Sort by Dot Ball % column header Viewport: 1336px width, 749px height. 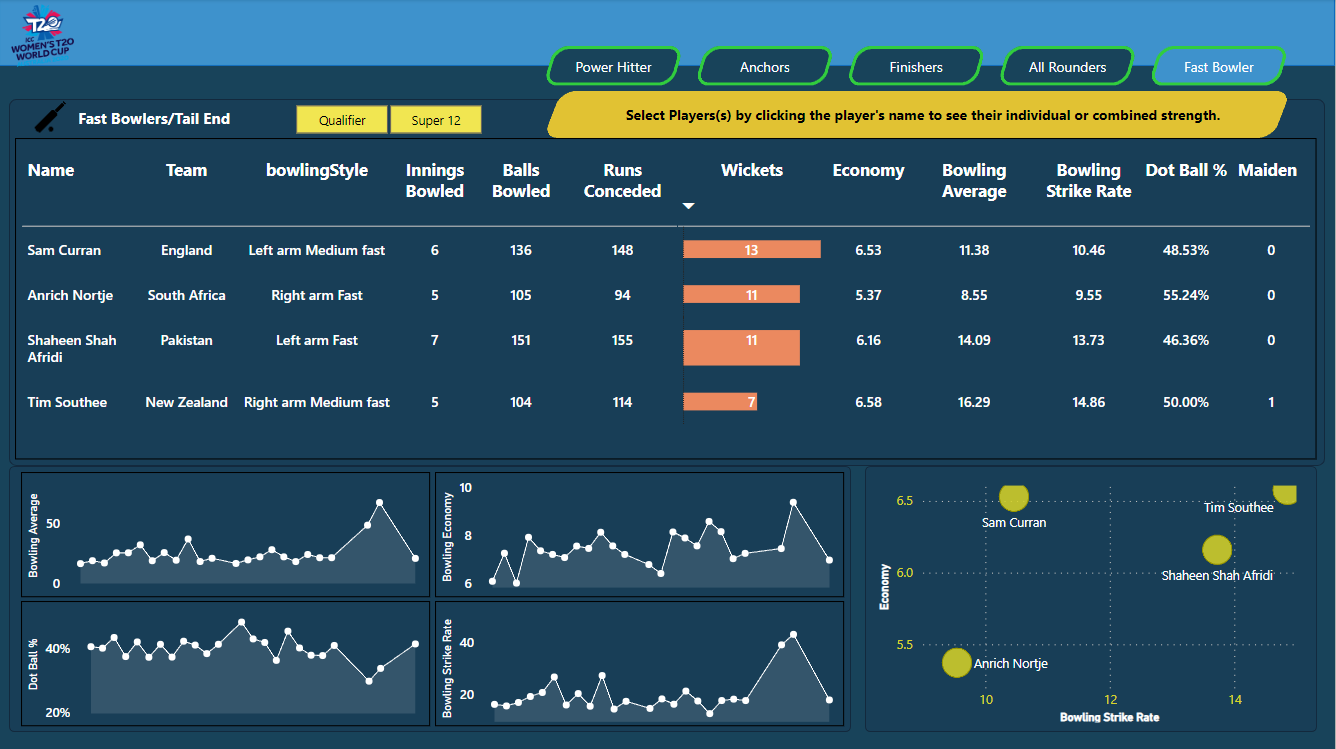pyautogui.click(x=1186, y=170)
